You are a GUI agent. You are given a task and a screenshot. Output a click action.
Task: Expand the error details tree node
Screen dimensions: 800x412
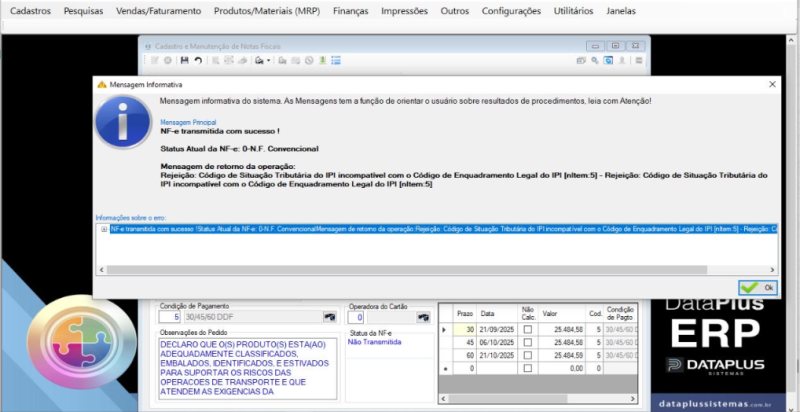click(x=104, y=229)
